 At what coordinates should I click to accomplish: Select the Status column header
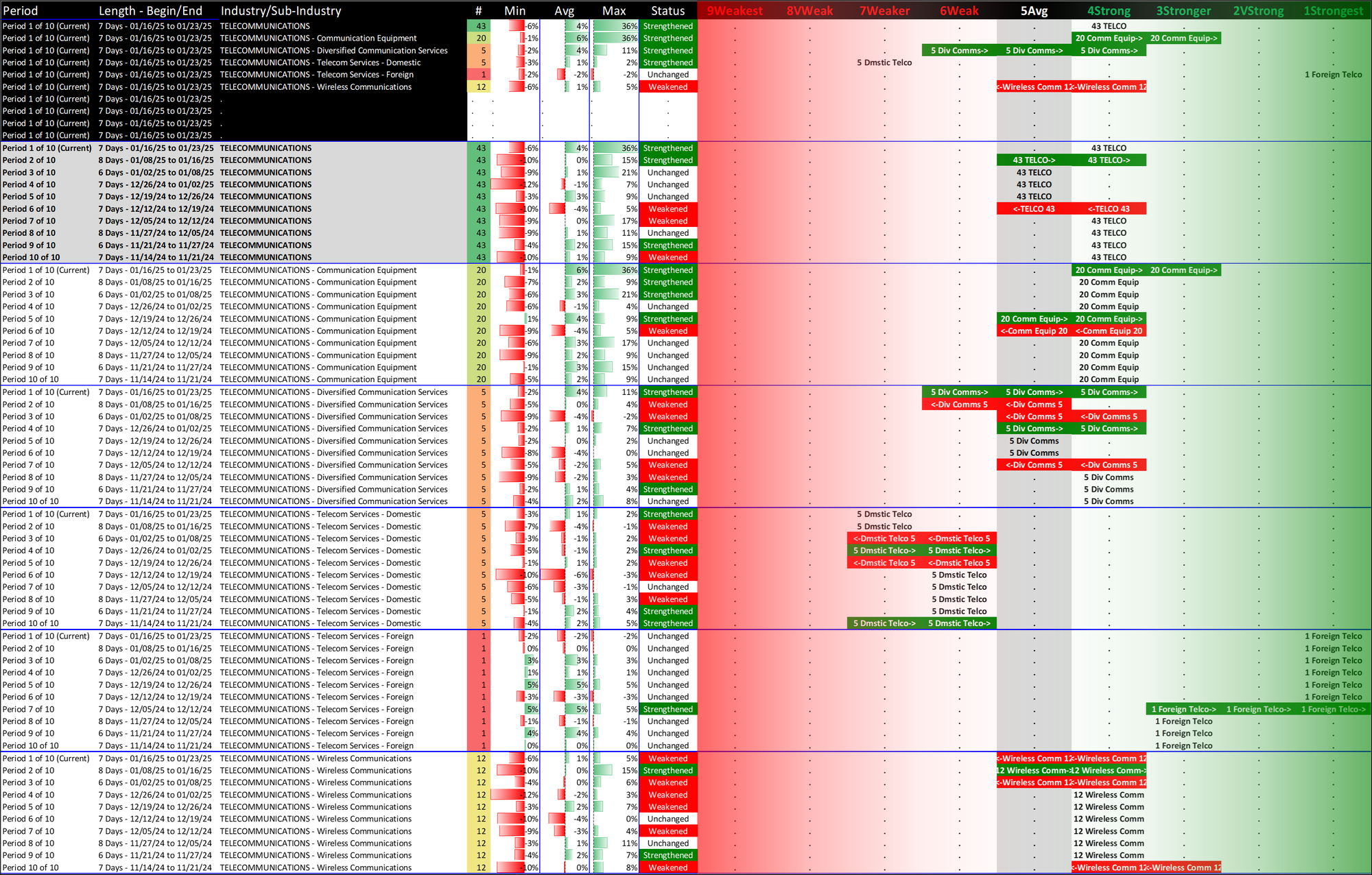pyautogui.click(x=667, y=11)
